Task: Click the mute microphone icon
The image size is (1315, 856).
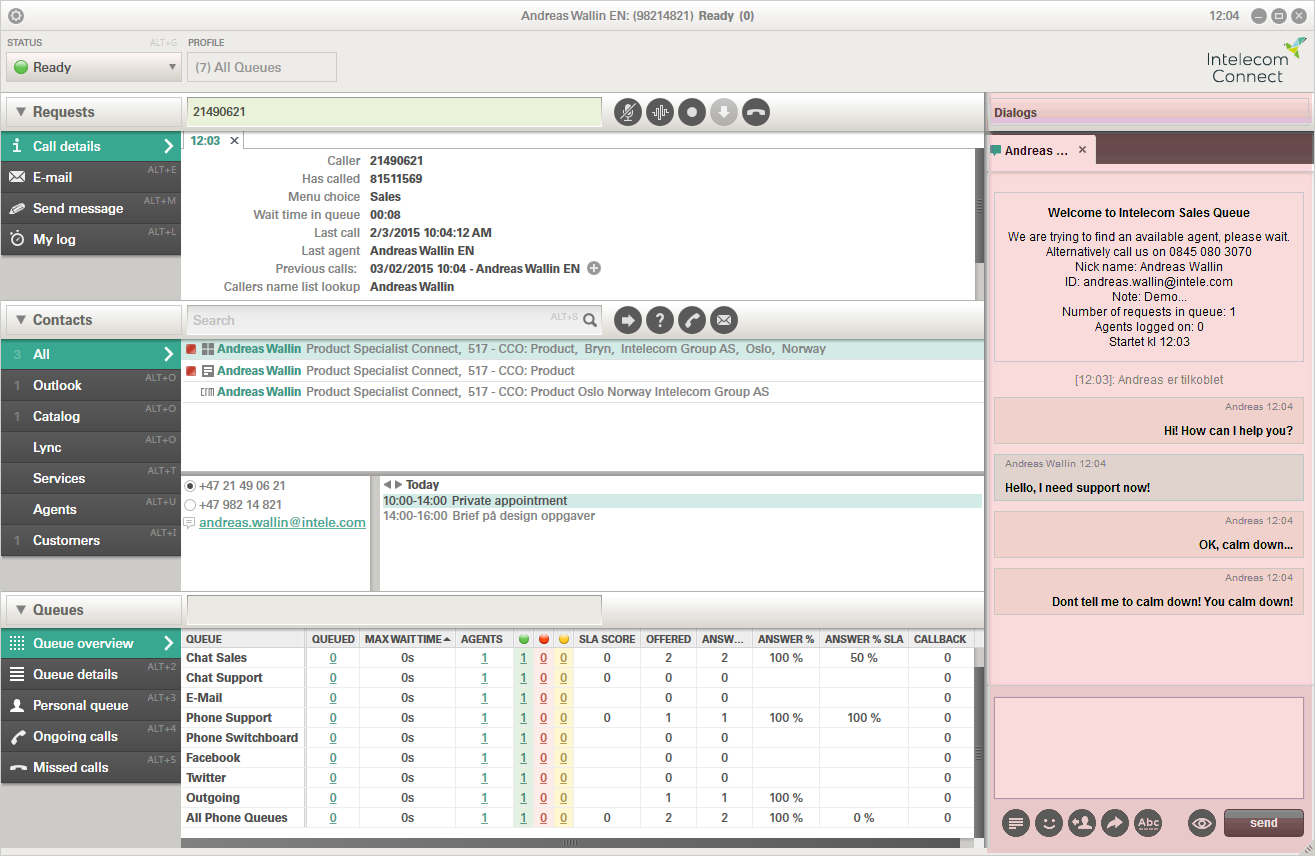Action: (627, 112)
